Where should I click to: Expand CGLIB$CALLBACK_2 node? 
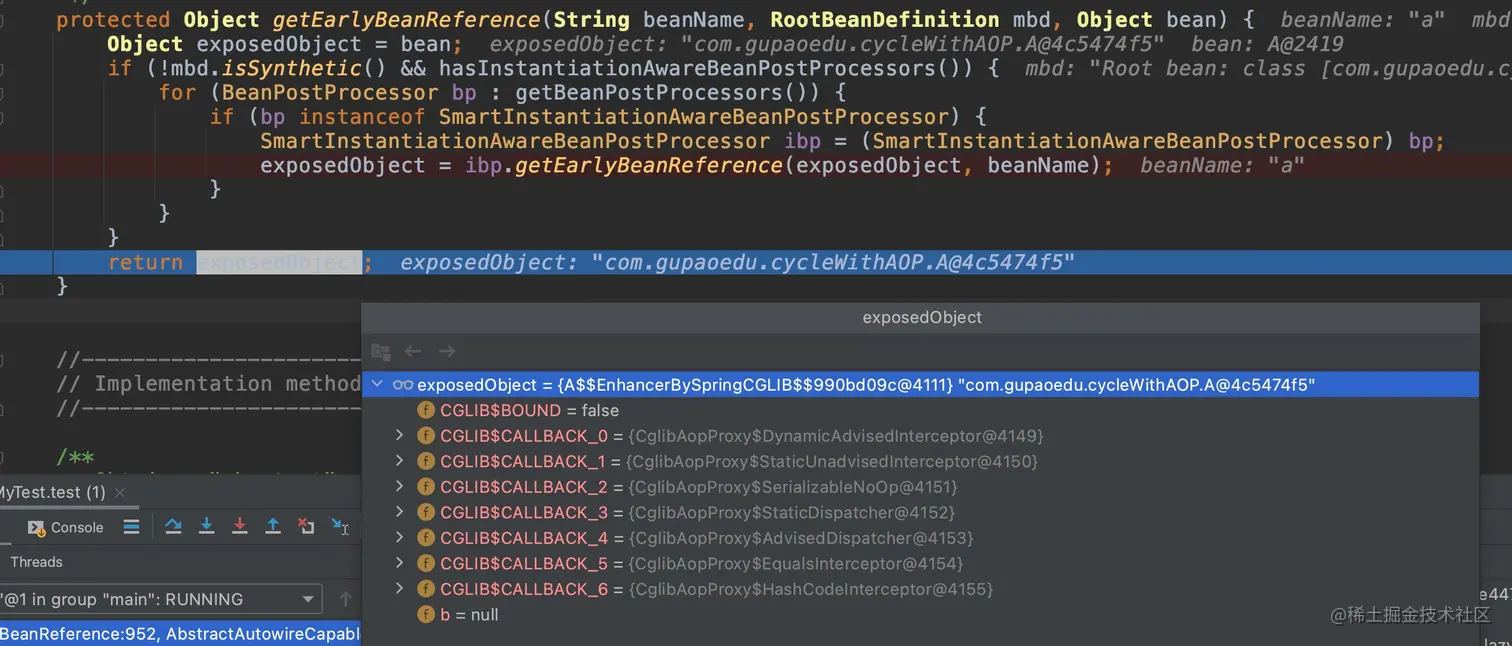(x=399, y=486)
